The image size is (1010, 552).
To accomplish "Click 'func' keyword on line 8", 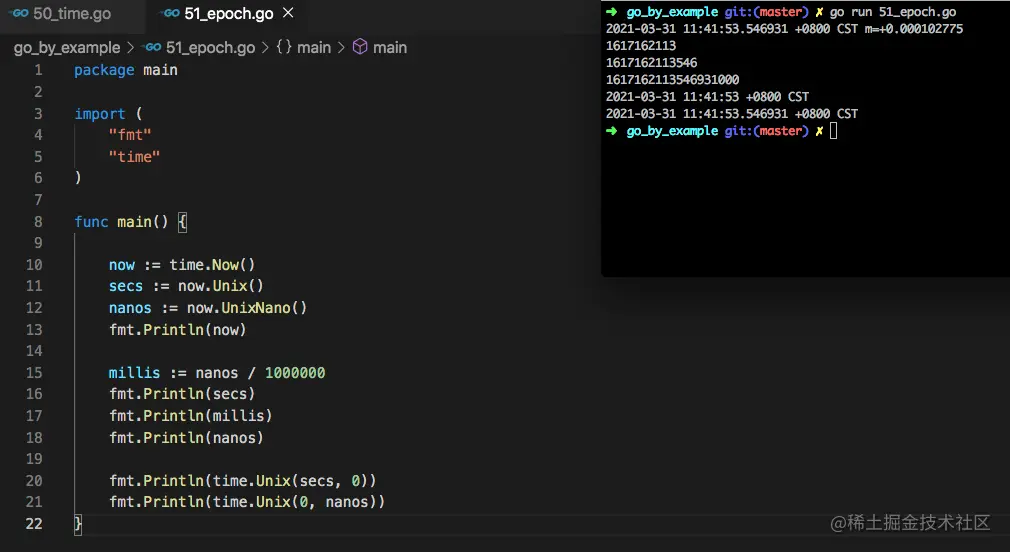I will tap(91, 222).
